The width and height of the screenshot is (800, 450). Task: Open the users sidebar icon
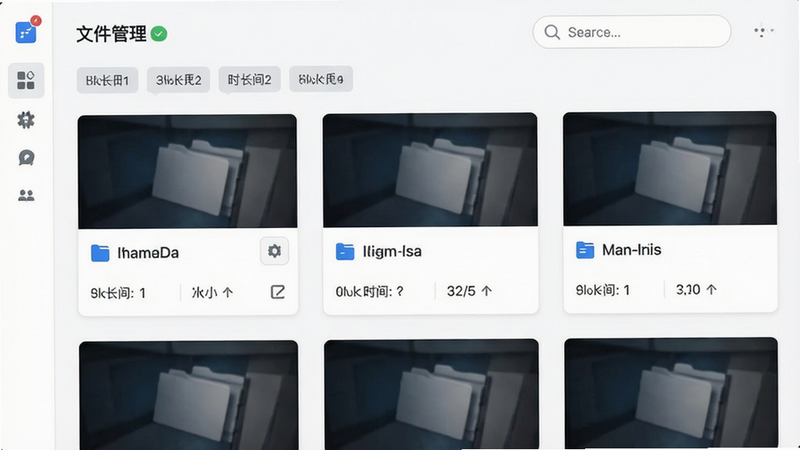coord(26,195)
